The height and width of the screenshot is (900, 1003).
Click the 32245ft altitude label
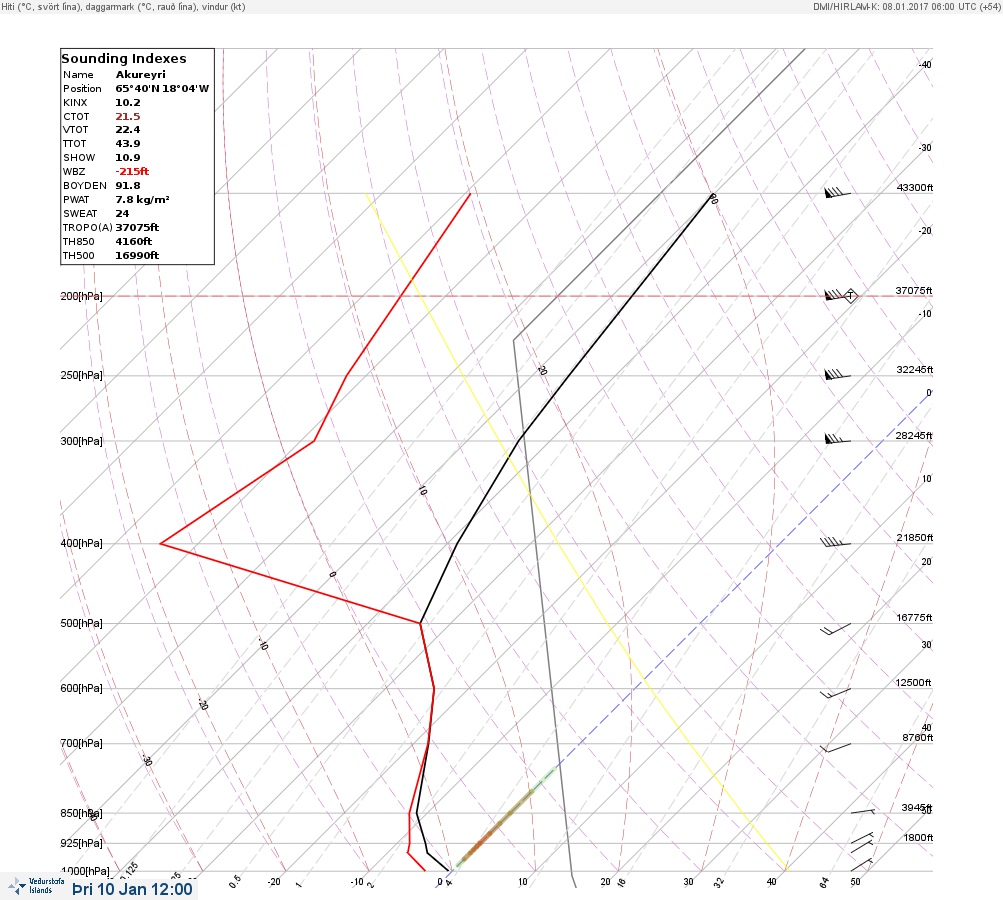pyautogui.click(x=915, y=370)
